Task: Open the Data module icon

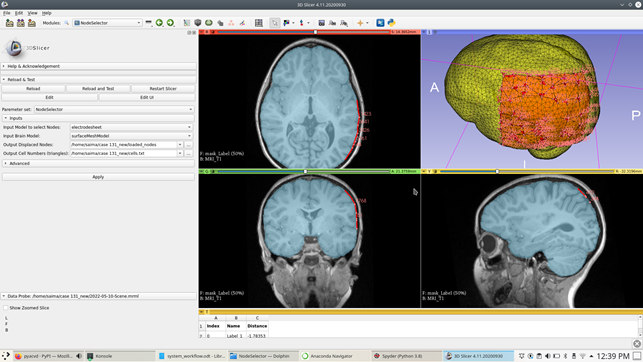Action: click(x=187, y=23)
